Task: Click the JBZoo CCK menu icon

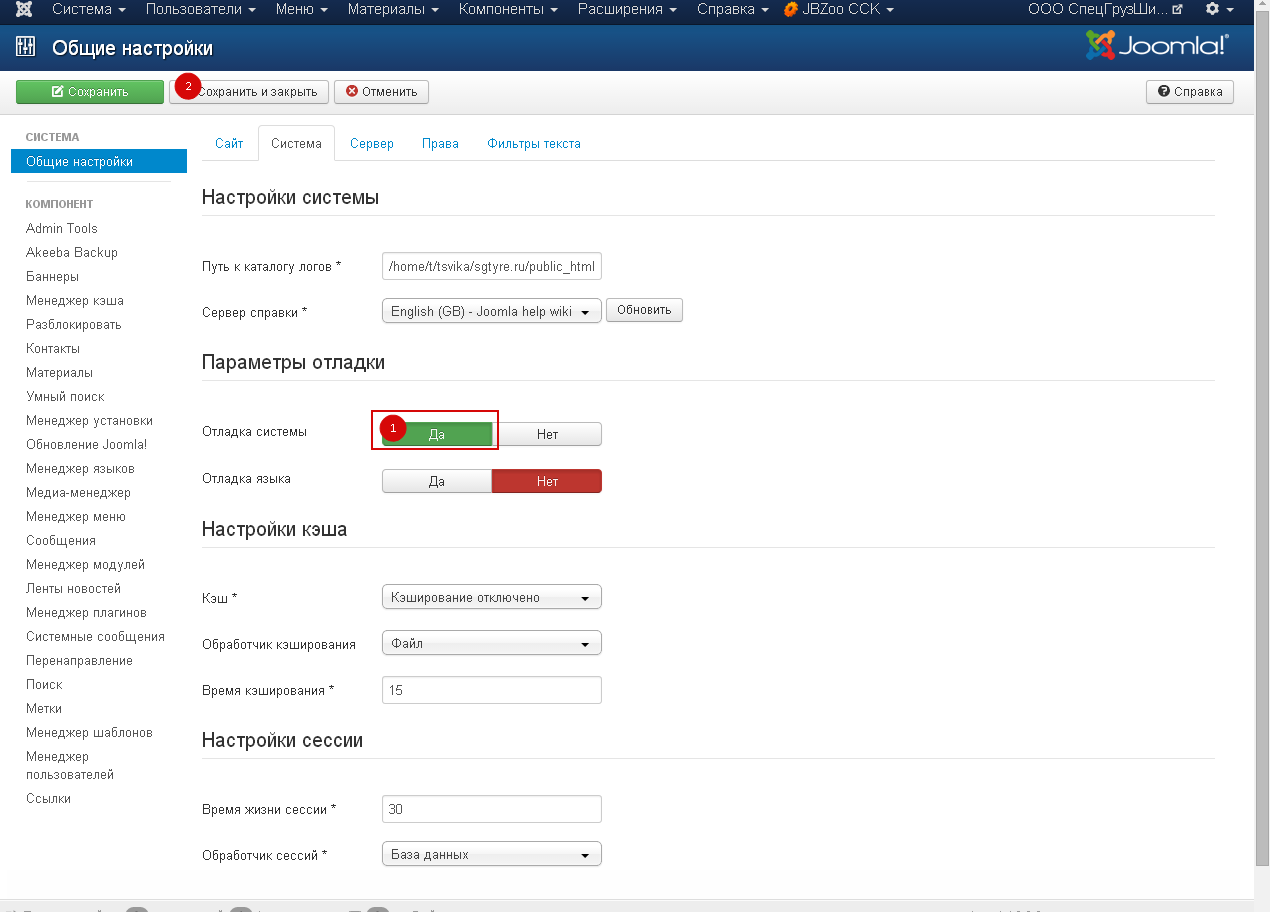Action: click(791, 9)
